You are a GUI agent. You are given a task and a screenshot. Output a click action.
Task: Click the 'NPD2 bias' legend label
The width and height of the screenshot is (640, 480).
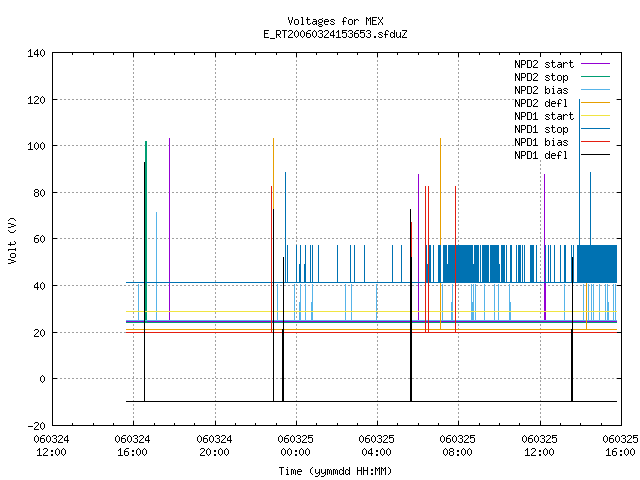[541, 90]
